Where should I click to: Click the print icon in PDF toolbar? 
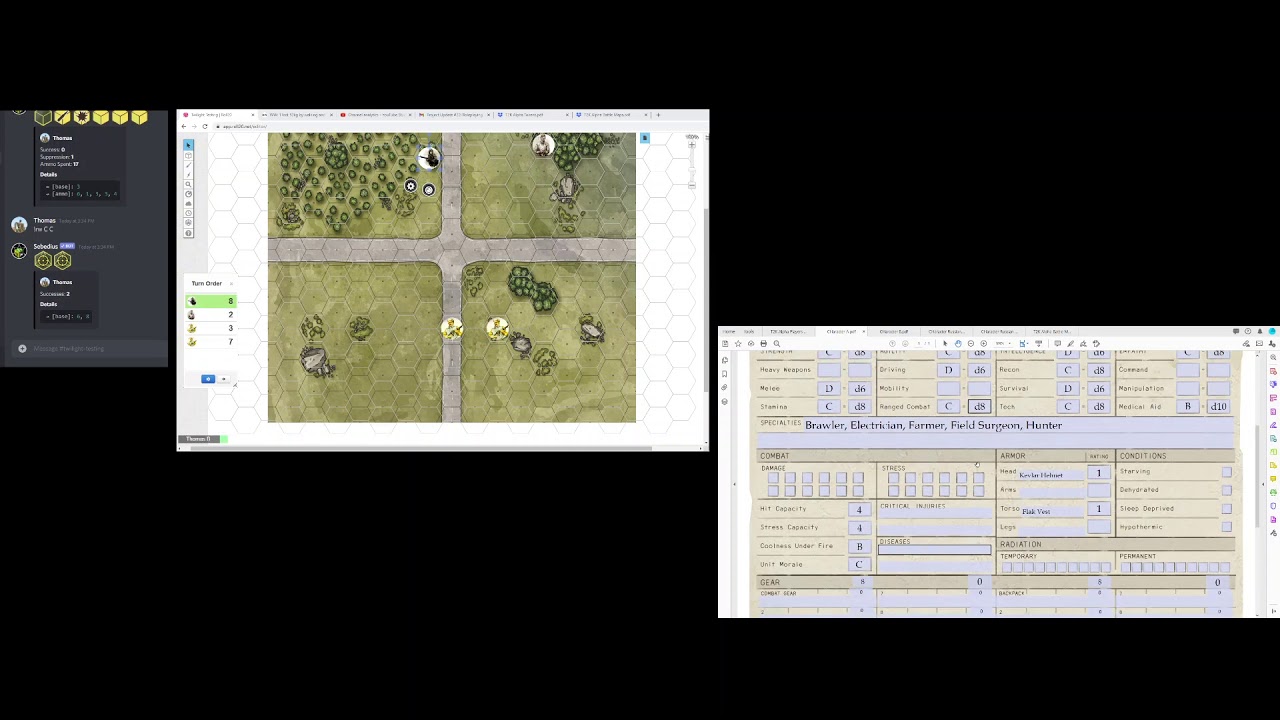point(763,344)
